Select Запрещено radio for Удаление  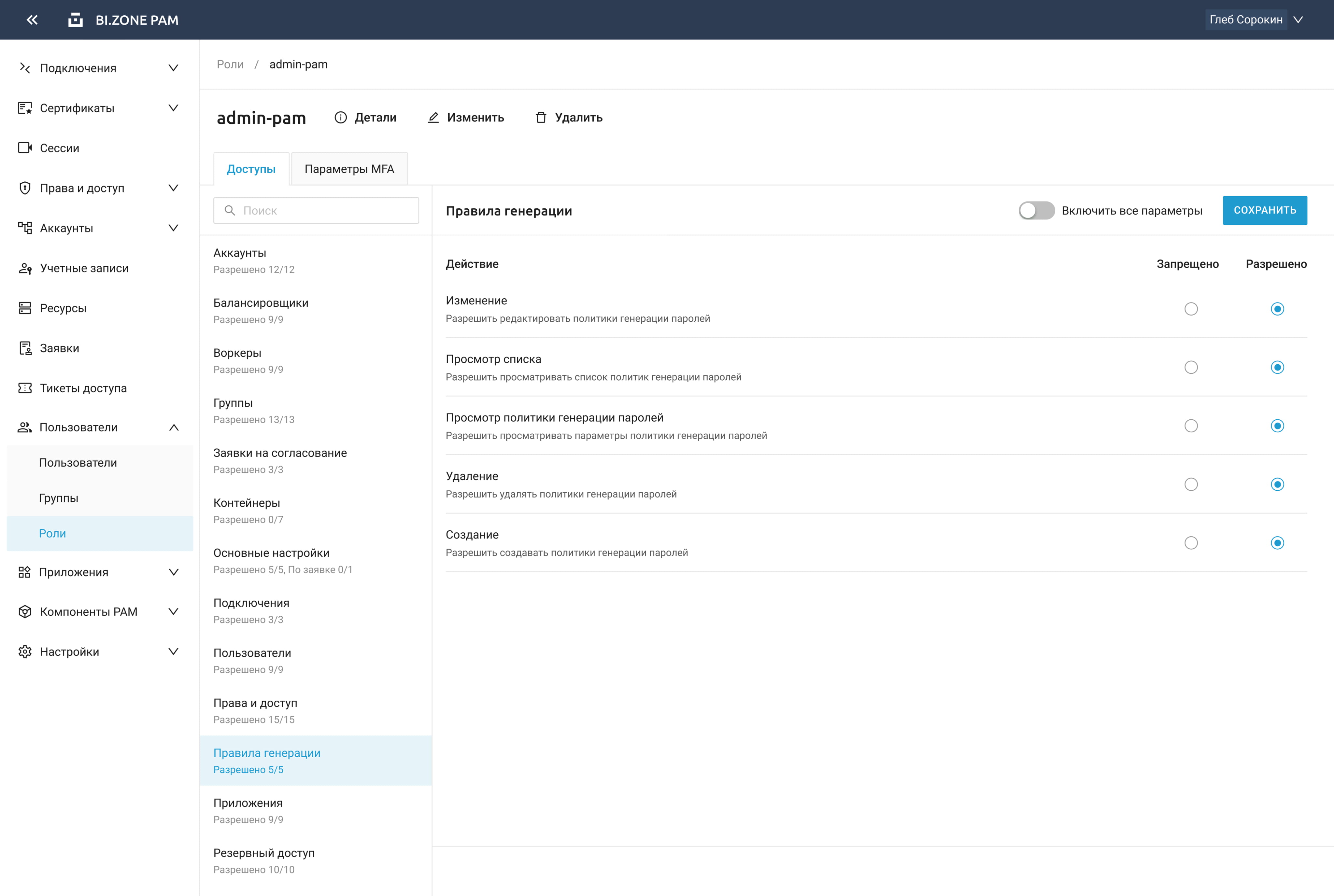[1191, 484]
